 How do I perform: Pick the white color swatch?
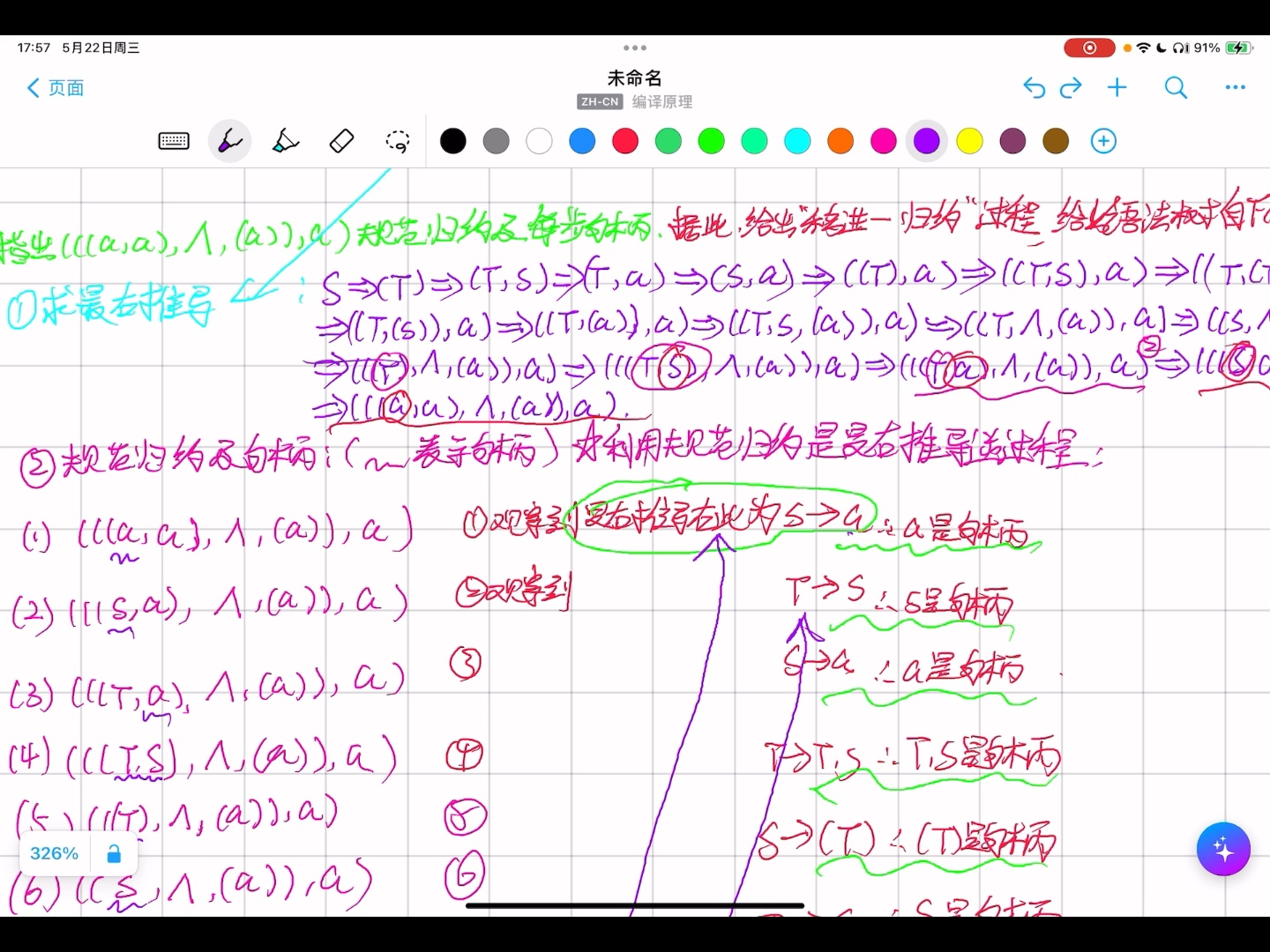pos(539,141)
